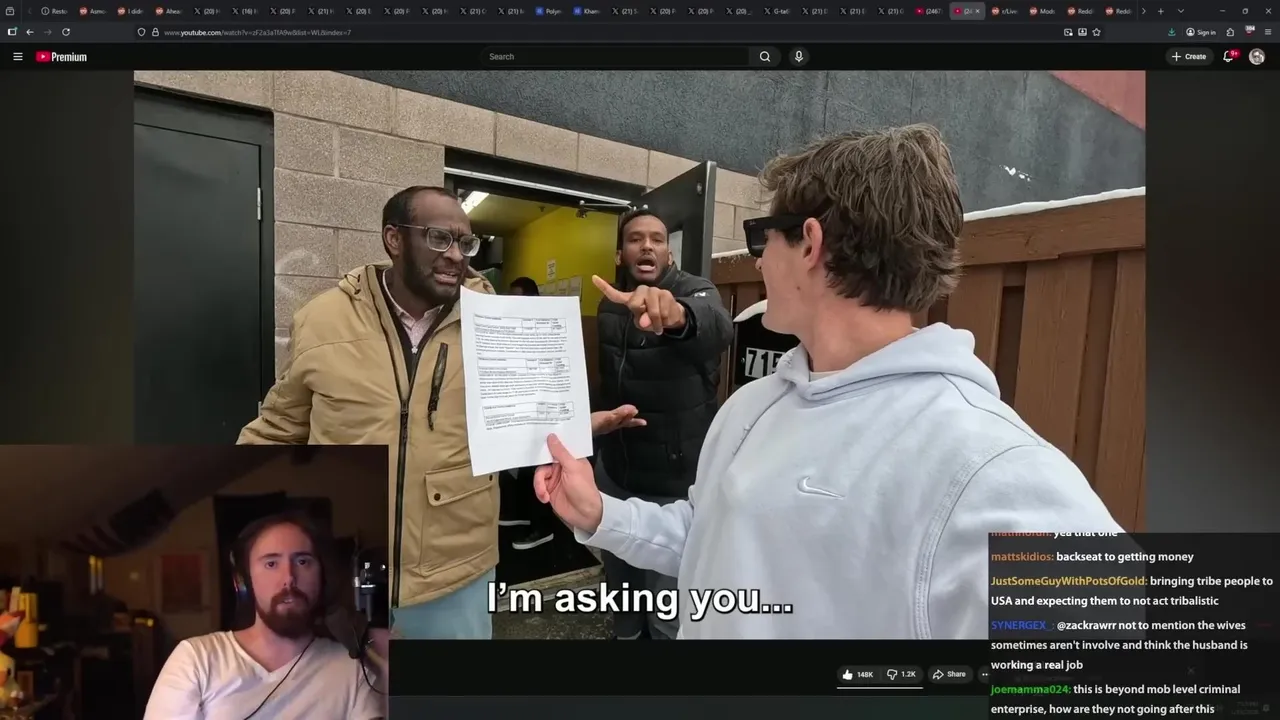Click Sign in in browser toolbar

point(1201,32)
